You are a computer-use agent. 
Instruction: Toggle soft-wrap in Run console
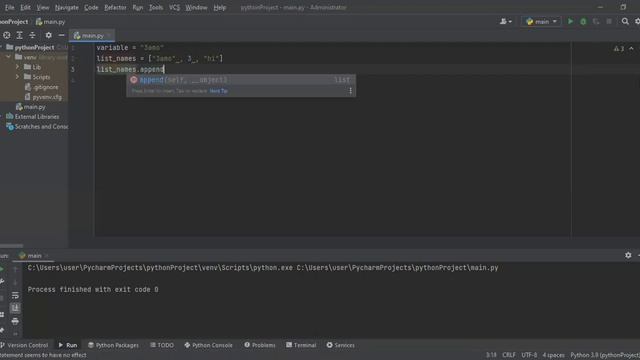click(x=15, y=295)
